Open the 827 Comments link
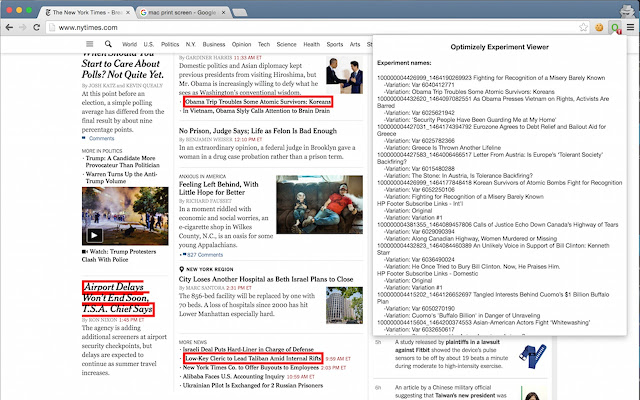Image resolution: width=640 pixels, height=400 pixels. (x=205, y=255)
